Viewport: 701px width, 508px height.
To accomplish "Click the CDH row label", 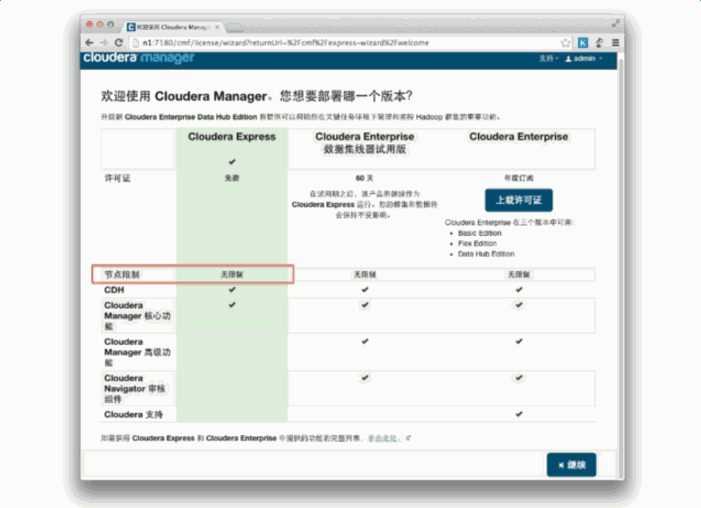I will [x=114, y=290].
